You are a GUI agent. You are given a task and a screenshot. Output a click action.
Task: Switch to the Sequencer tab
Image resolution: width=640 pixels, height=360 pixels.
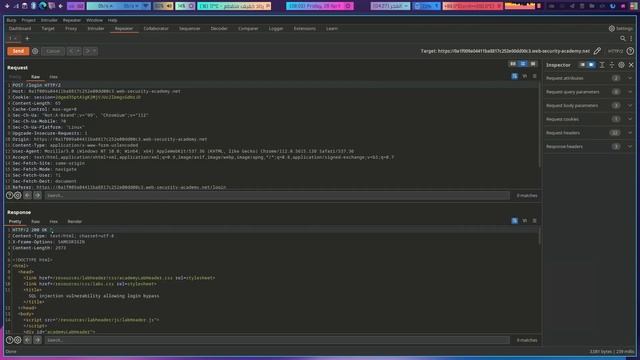click(x=189, y=29)
